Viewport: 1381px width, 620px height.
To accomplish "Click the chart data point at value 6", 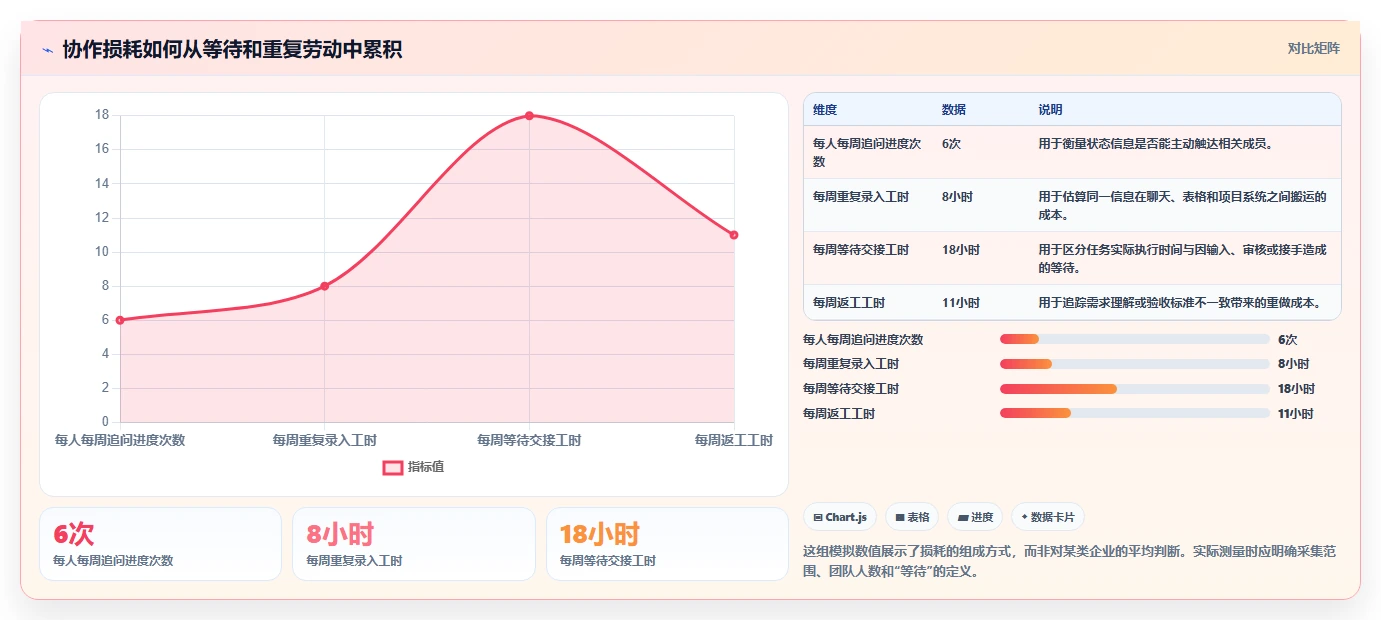I will pos(120,320).
